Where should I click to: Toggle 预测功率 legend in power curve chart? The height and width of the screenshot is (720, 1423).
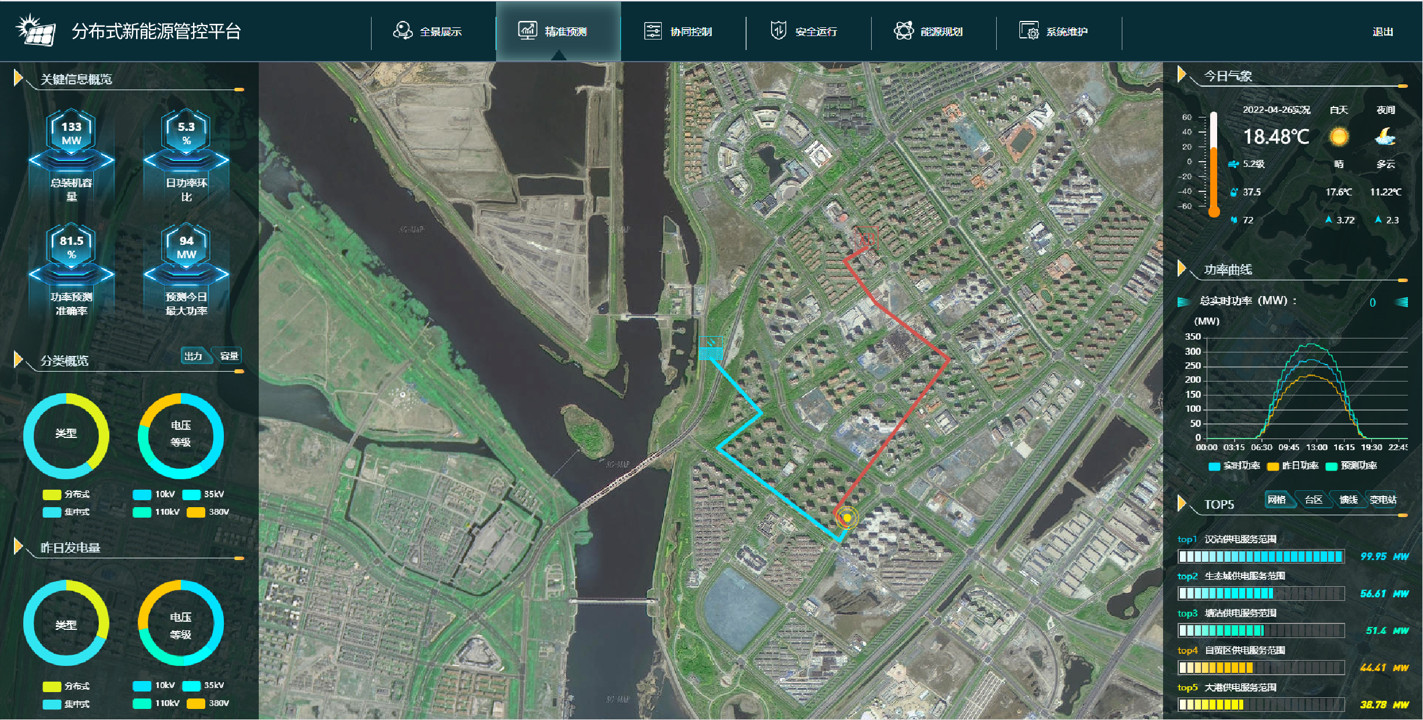1351,466
